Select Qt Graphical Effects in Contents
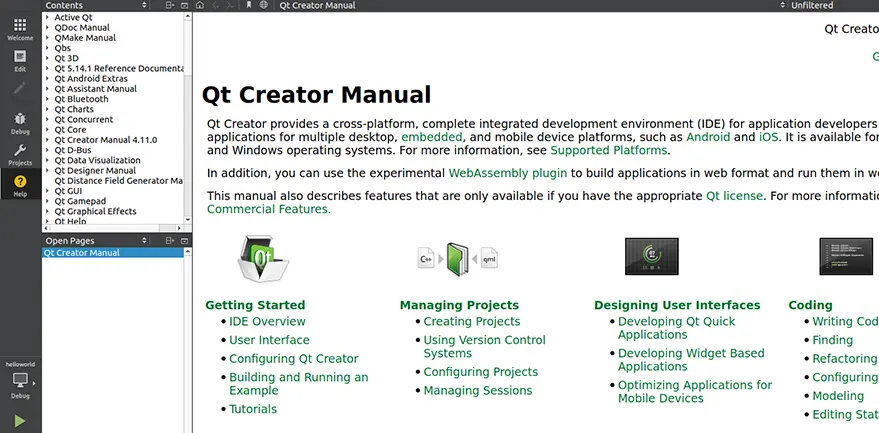 click(95, 211)
